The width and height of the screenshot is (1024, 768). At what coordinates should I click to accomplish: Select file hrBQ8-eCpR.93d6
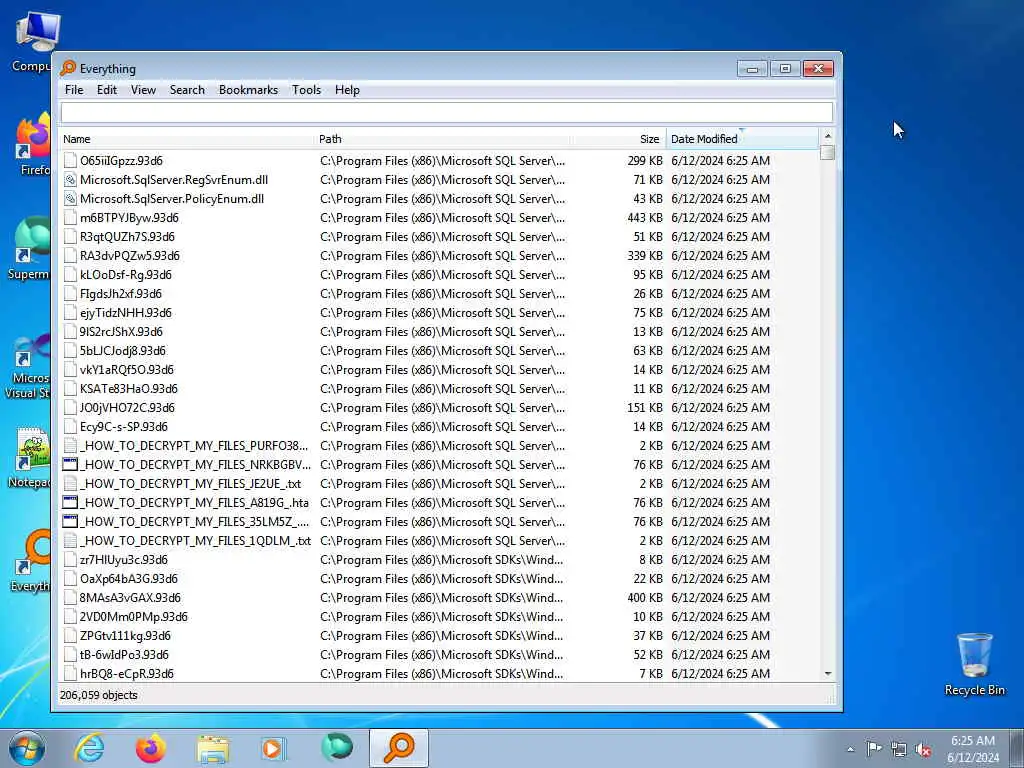click(x=127, y=673)
